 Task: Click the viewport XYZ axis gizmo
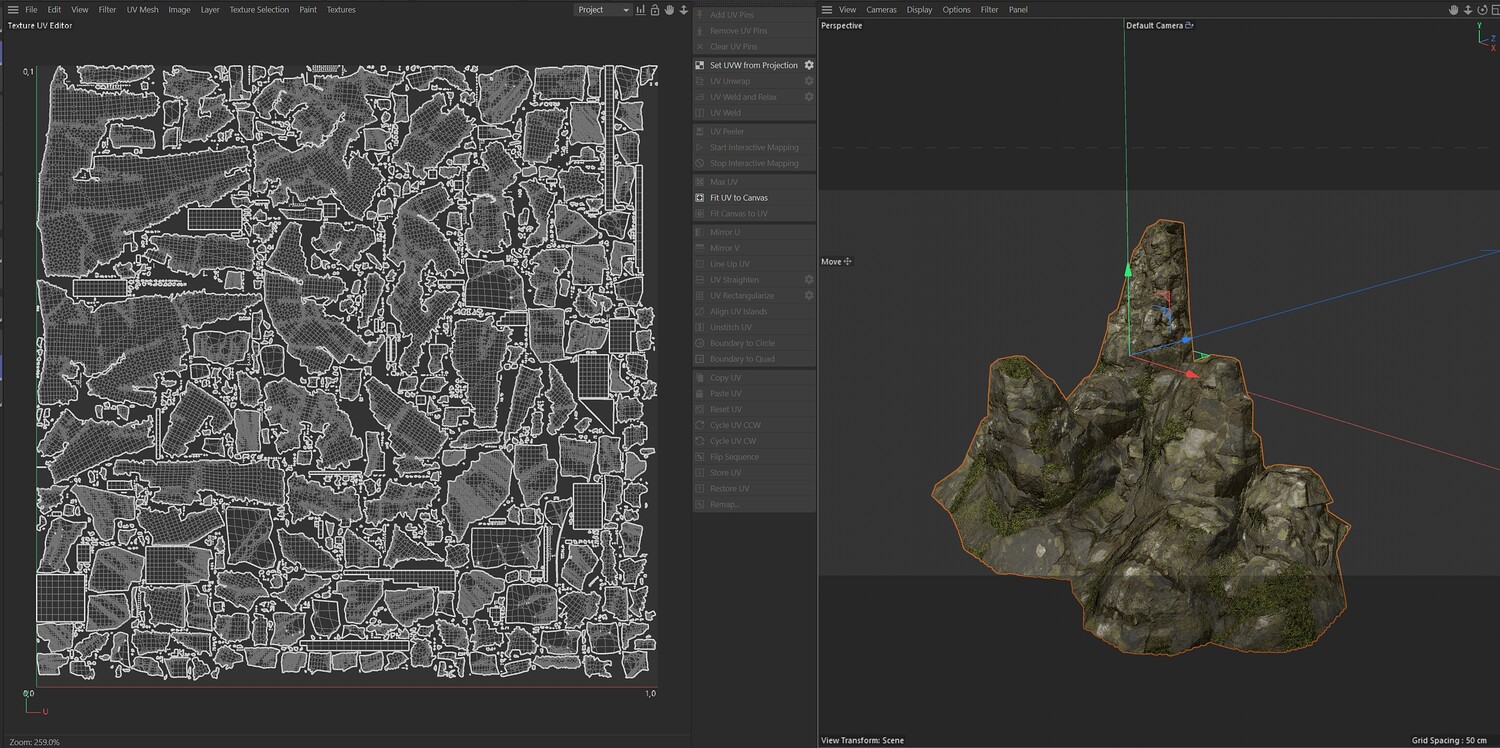1486,36
